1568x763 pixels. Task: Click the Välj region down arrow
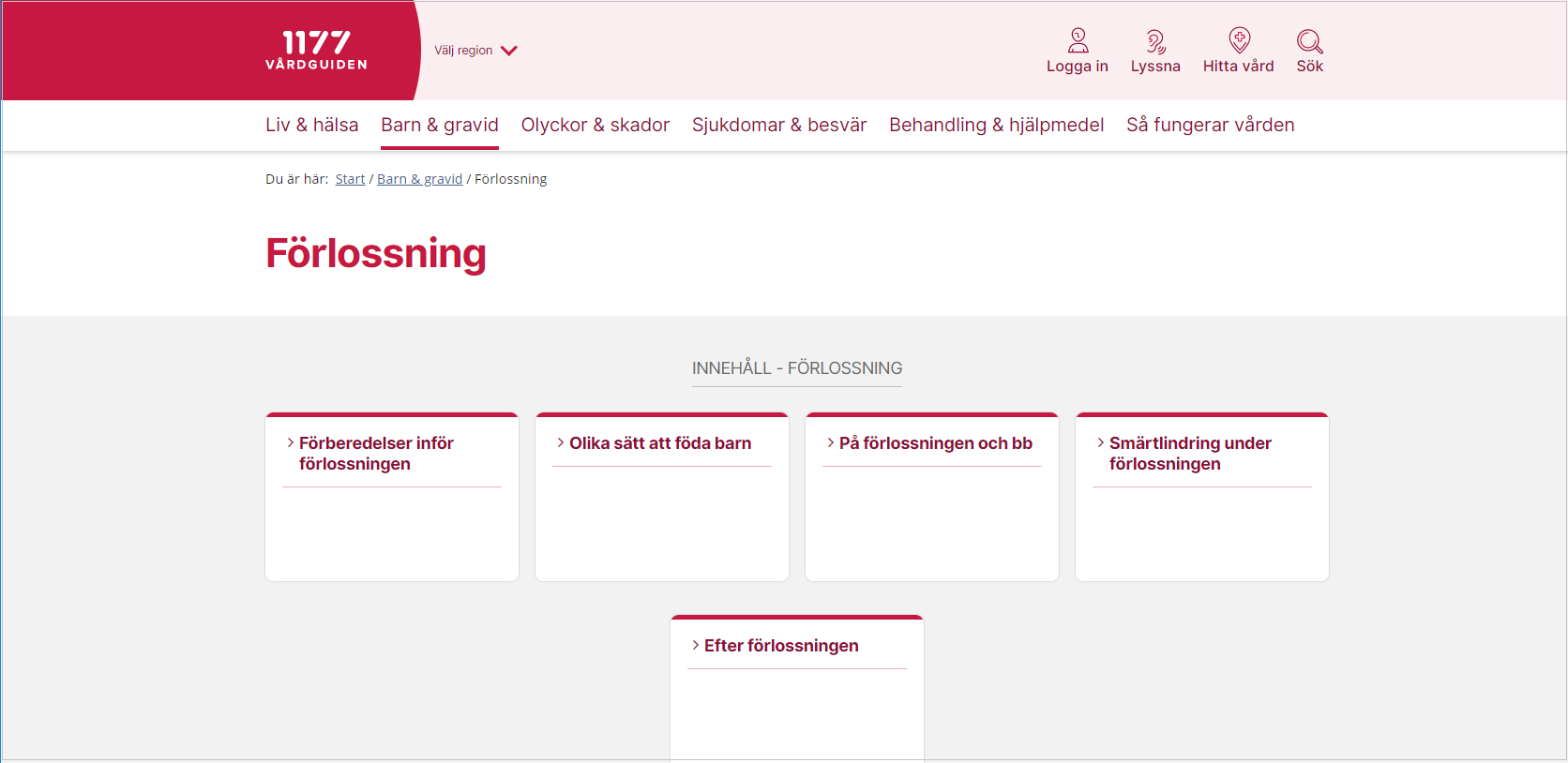coord(509,51)
